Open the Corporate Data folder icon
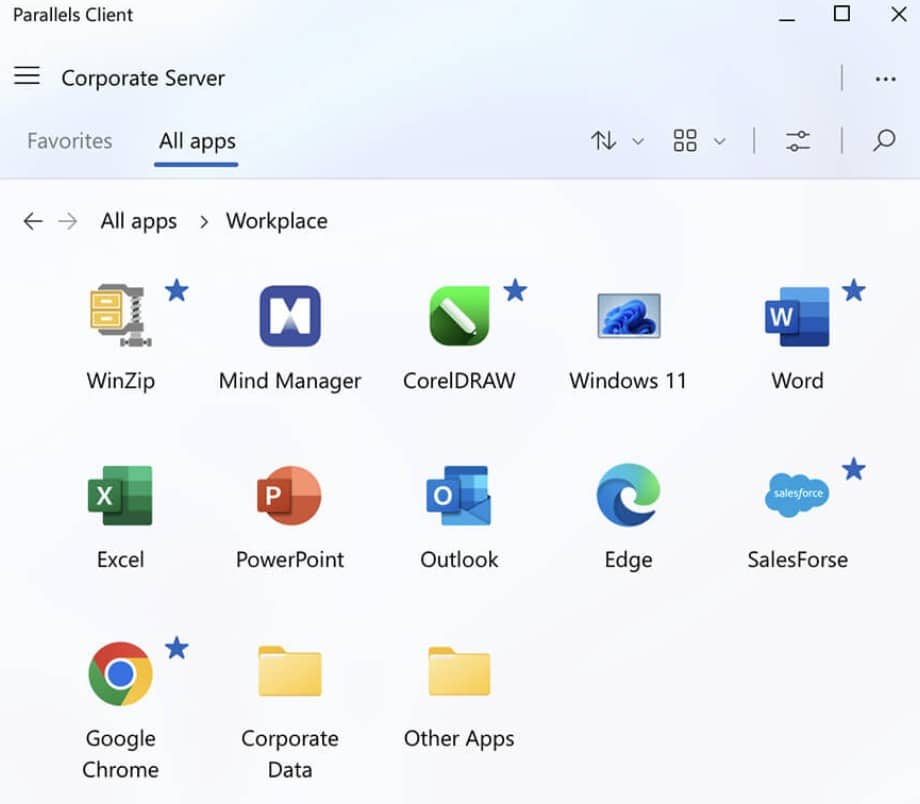This screenshot has height=804, width=920. point(290,671)
